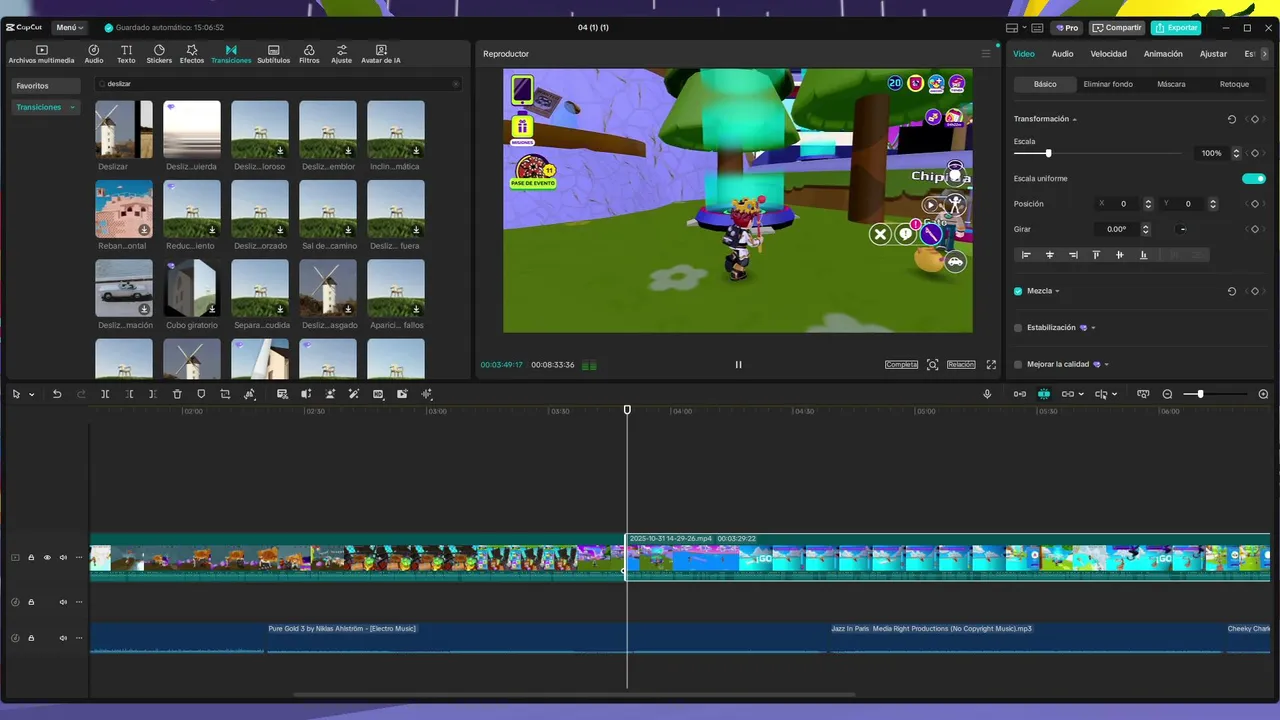Click the align horizontal center icon
Screen dimensions: 1280x720
tap(1050, 255)
